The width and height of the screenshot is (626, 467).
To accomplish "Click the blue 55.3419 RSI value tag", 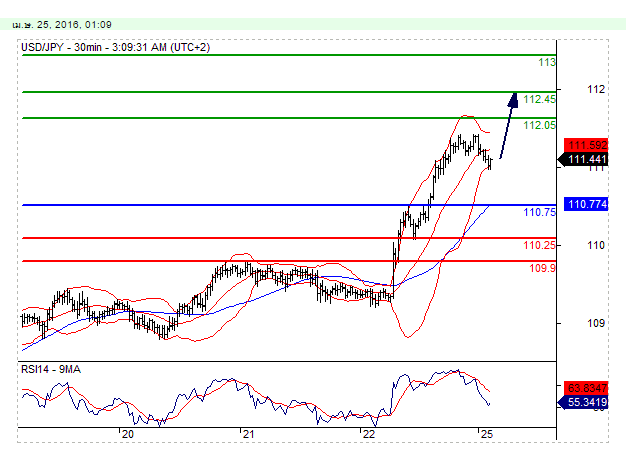I will tap(585, 402).
